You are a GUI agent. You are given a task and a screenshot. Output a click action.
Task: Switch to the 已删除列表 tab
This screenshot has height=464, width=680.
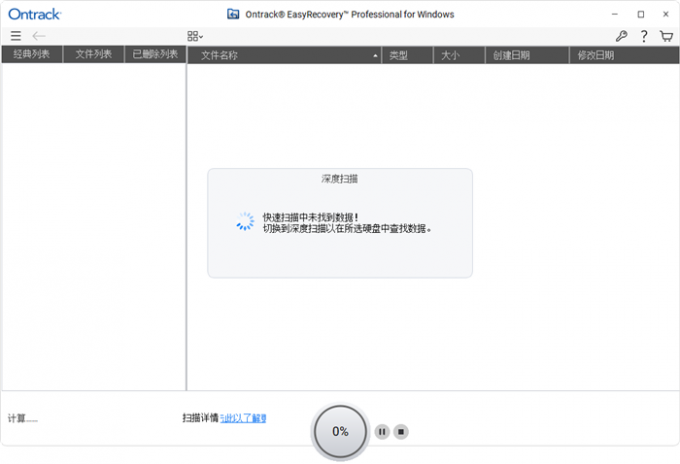tap(155, 54)
